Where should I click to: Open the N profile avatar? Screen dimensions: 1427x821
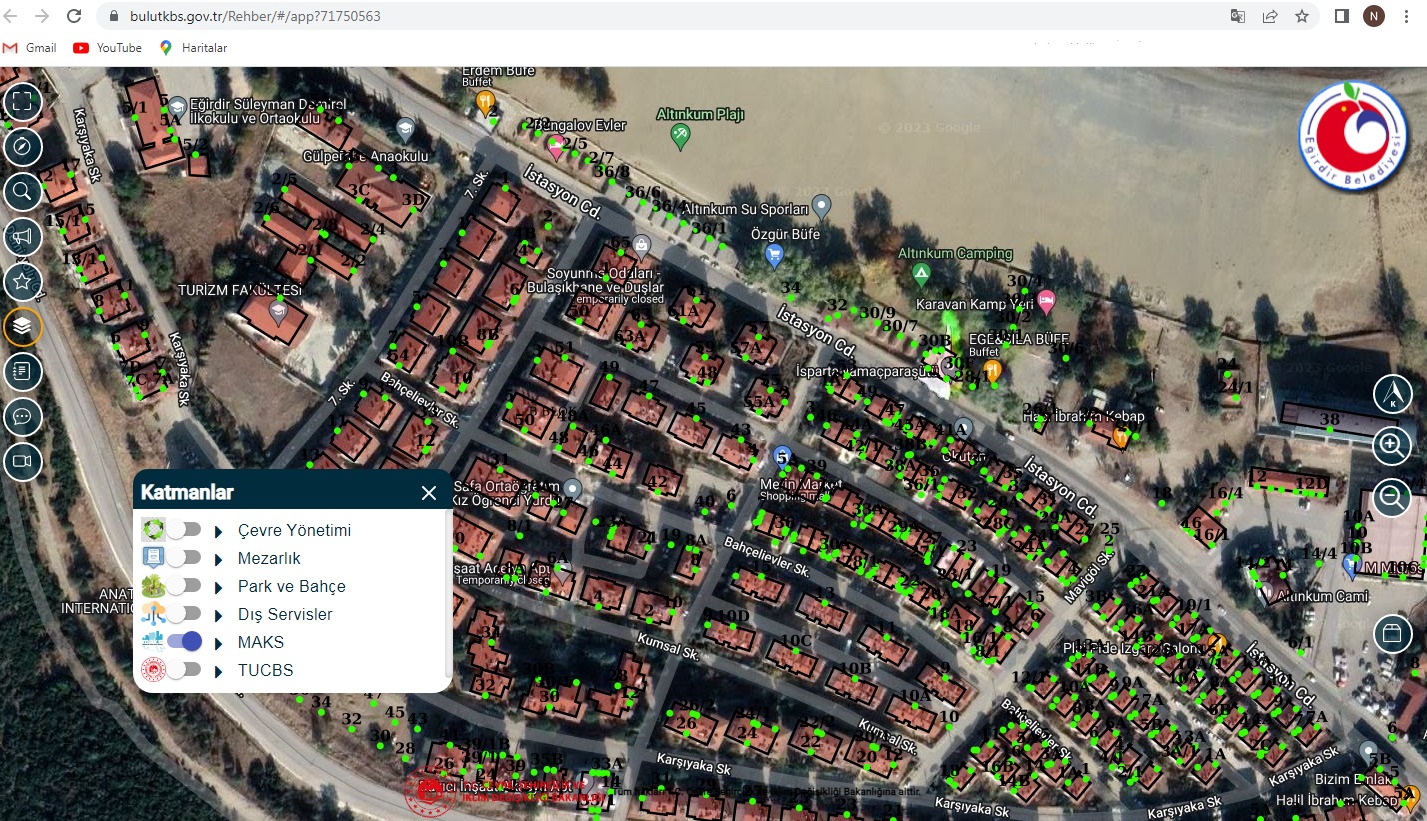point(1374,16)
